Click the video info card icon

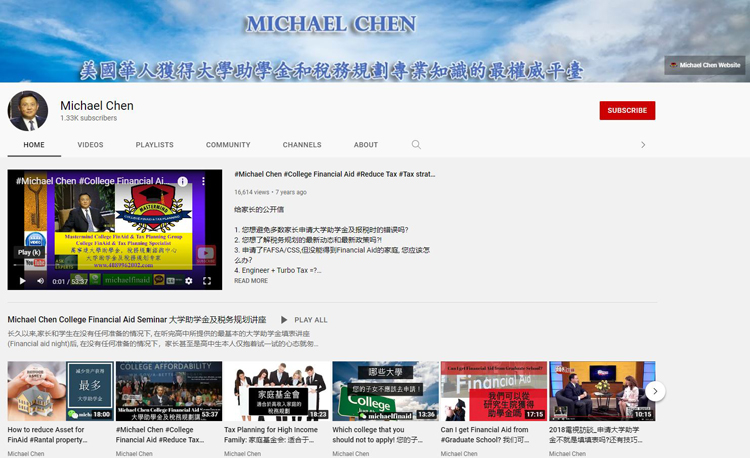[x=182, y=182]
